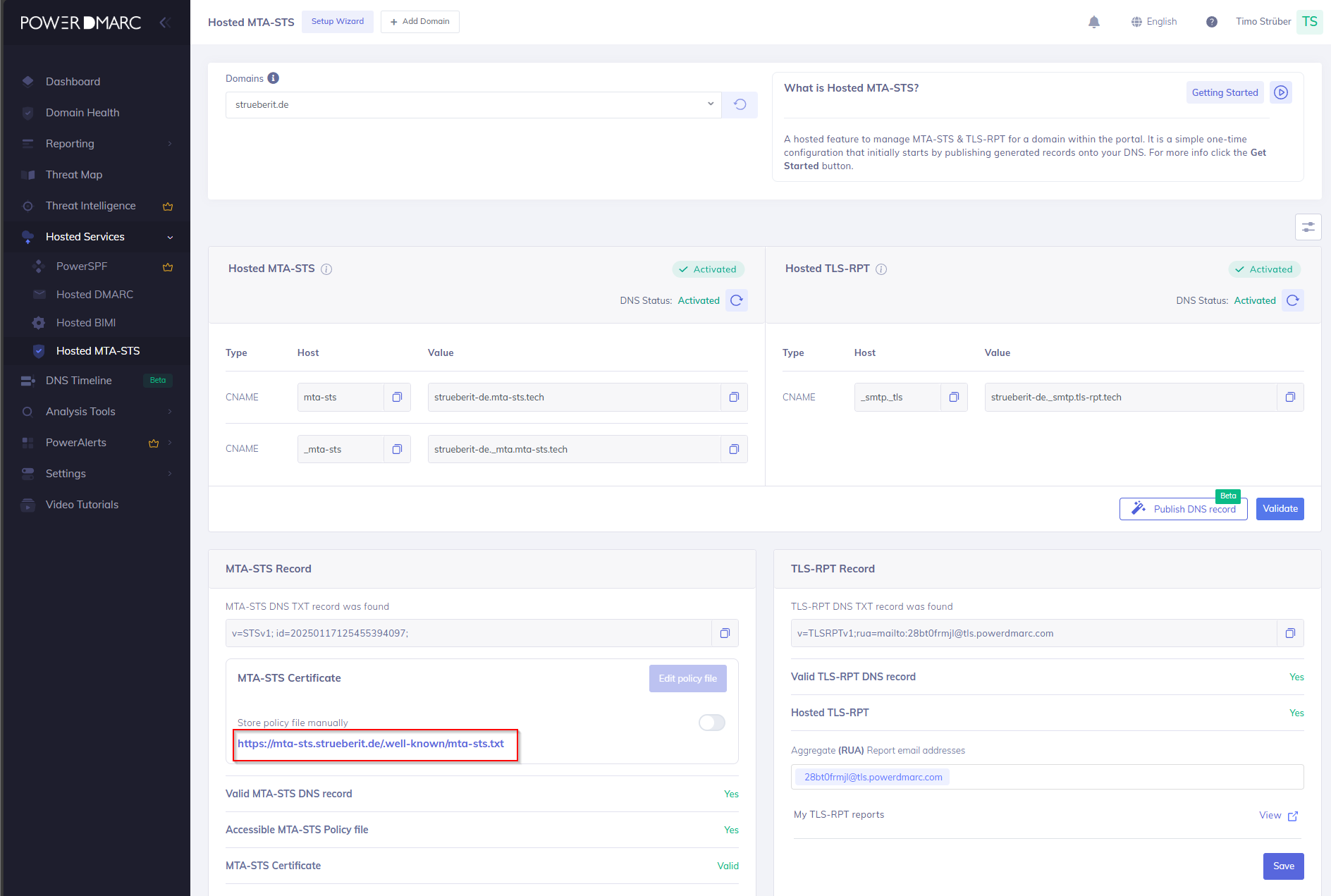The width and height of the screenshot is (1331, 896).
Task: Open the filter settings sliders icon
Action: point(1308,227)
